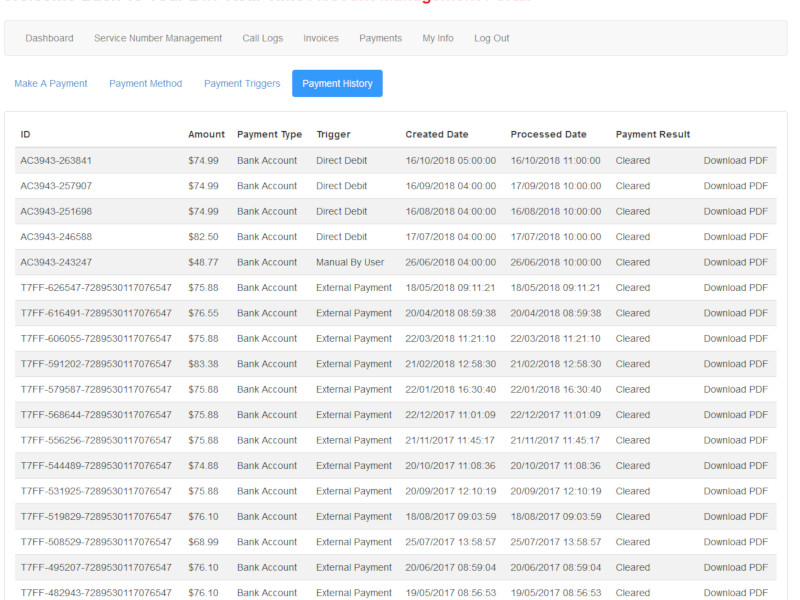This screenshot has width=800, height=600.
Task: Download PDF for the Manual By User payment
Action: click(x=736, y=262)
